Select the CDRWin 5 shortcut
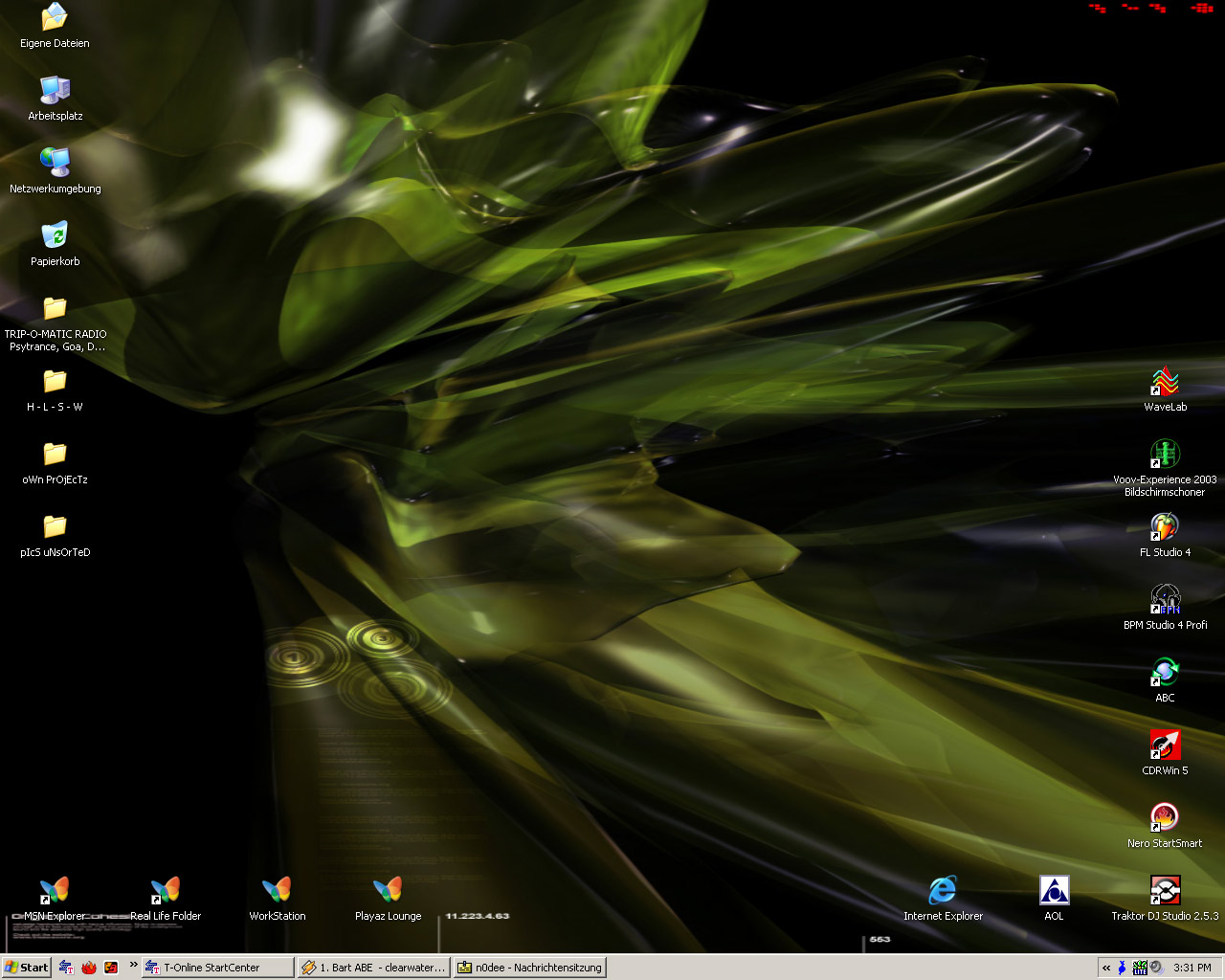This screenshot has height=980, width=1225. 1165,746
